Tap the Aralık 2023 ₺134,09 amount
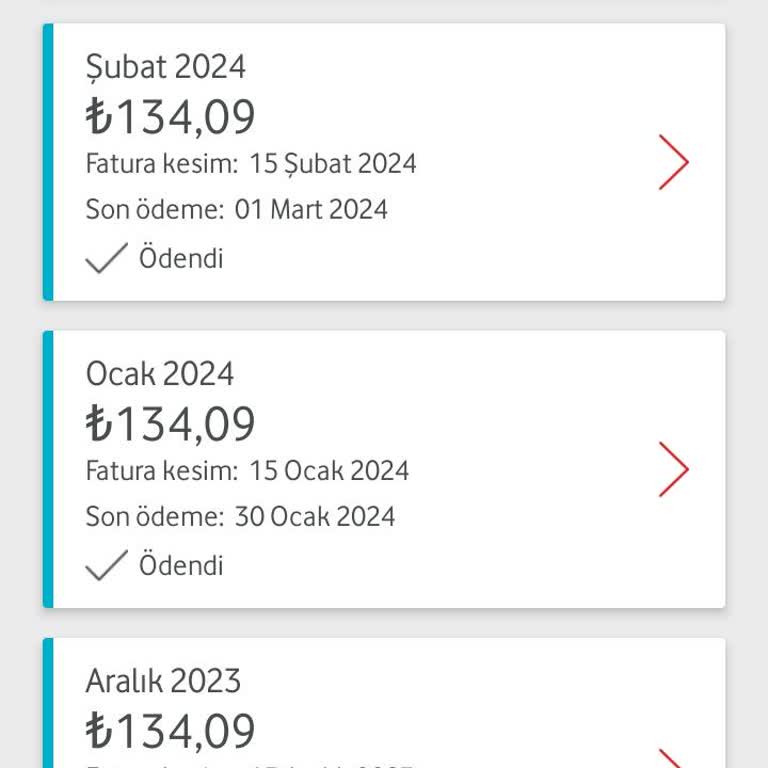Image resolution: width=768 pixels, height=768 pixels. pyautogui.click(x=171, y=731)
